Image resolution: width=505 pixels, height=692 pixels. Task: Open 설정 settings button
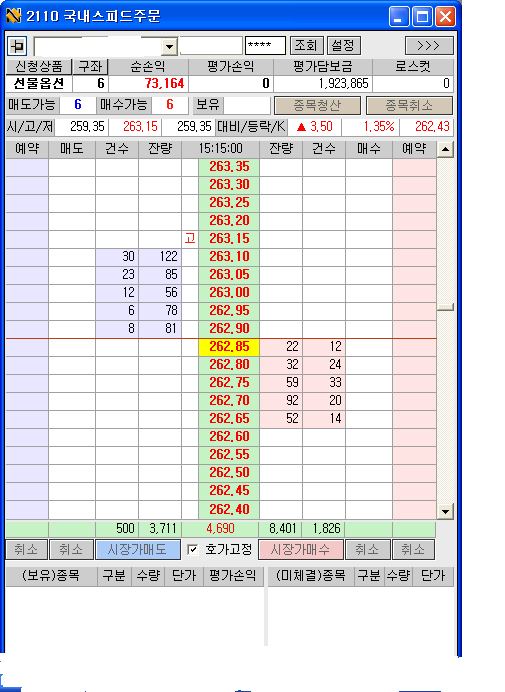pos(343,45)
